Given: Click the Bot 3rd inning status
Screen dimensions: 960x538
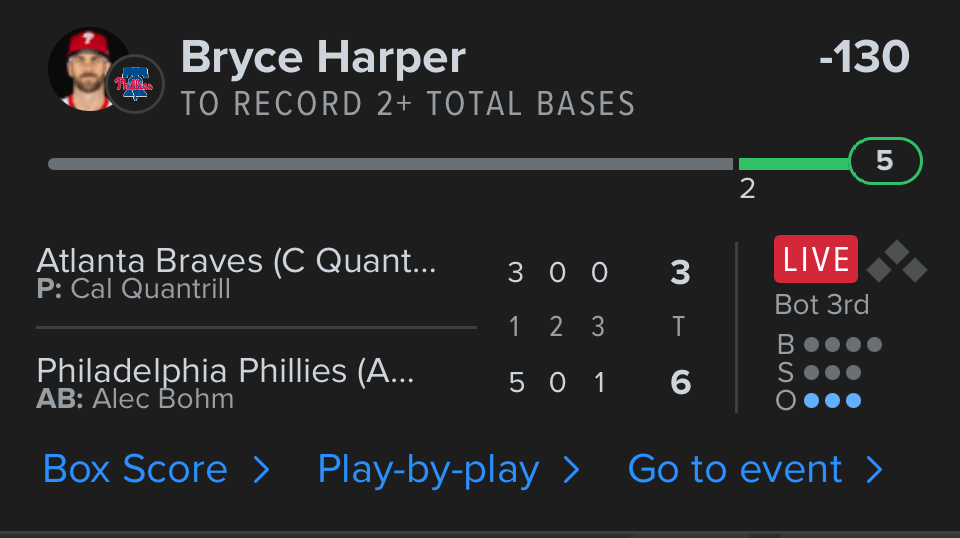Looking at the screenshot, I should point(822,305).
